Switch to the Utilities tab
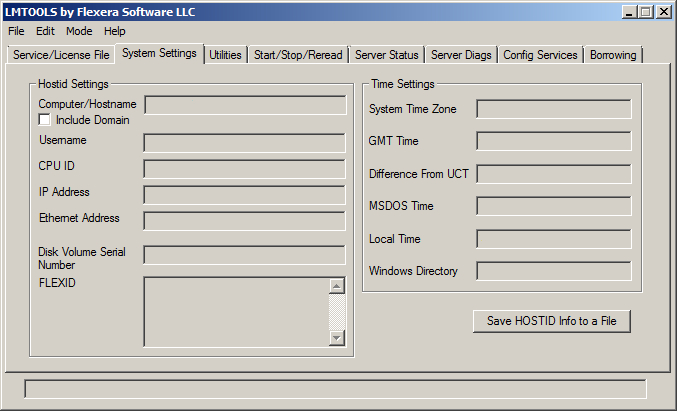 [x=225, y=55]
